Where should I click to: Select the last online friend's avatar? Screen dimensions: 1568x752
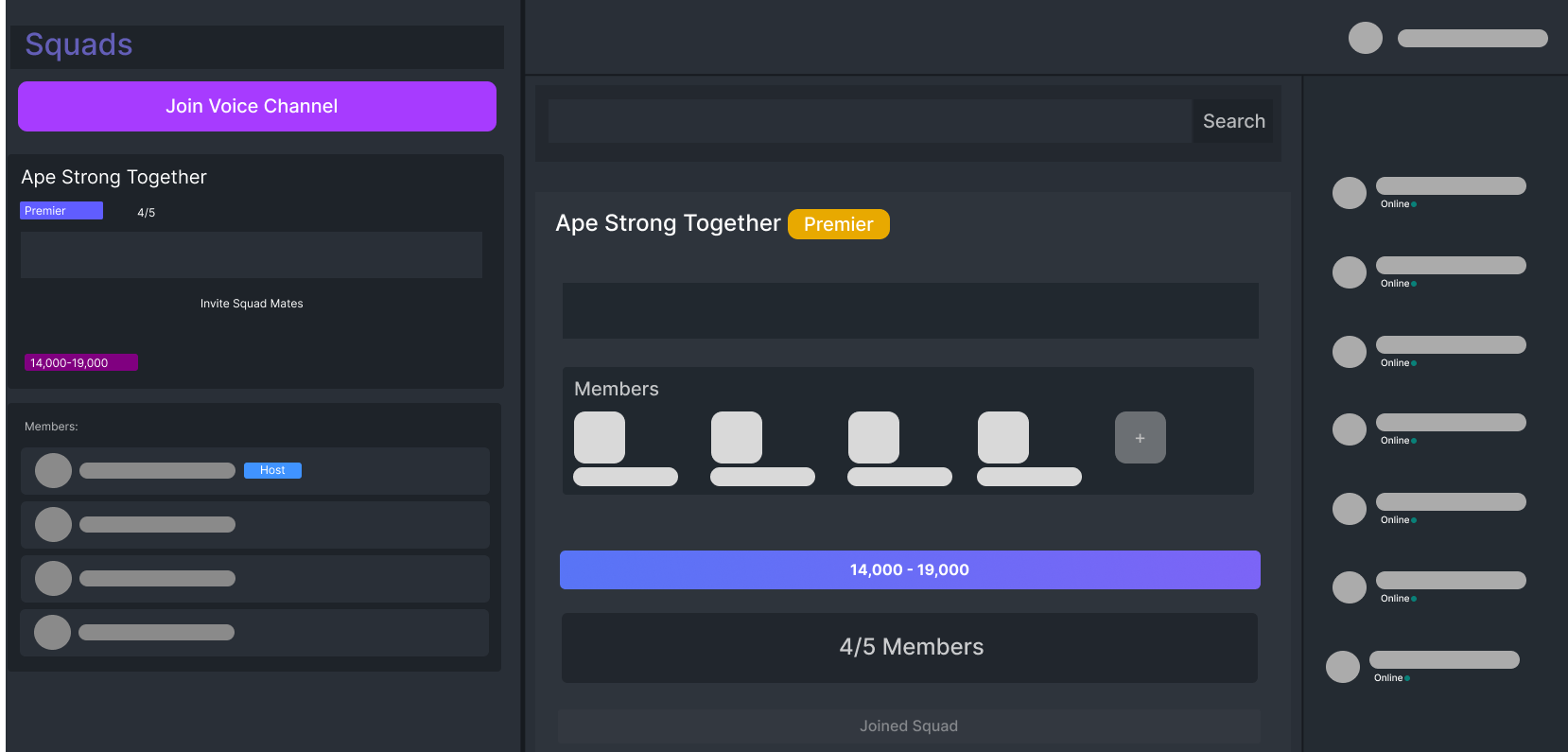(x=1342, y=667)
